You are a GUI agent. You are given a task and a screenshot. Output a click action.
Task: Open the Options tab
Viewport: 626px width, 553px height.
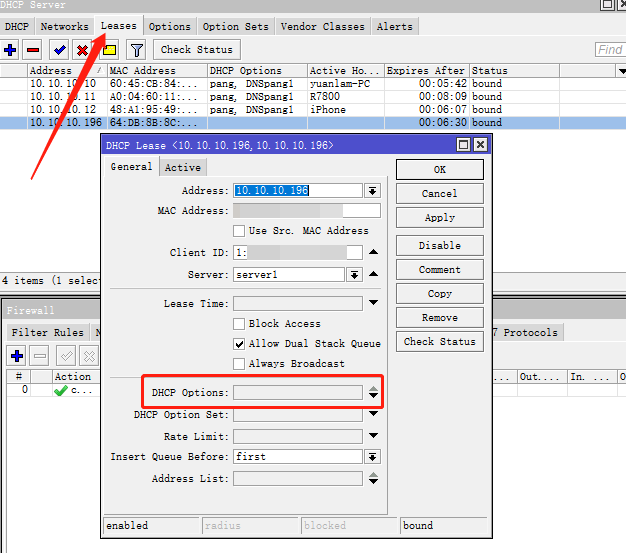tap(170, 27)
